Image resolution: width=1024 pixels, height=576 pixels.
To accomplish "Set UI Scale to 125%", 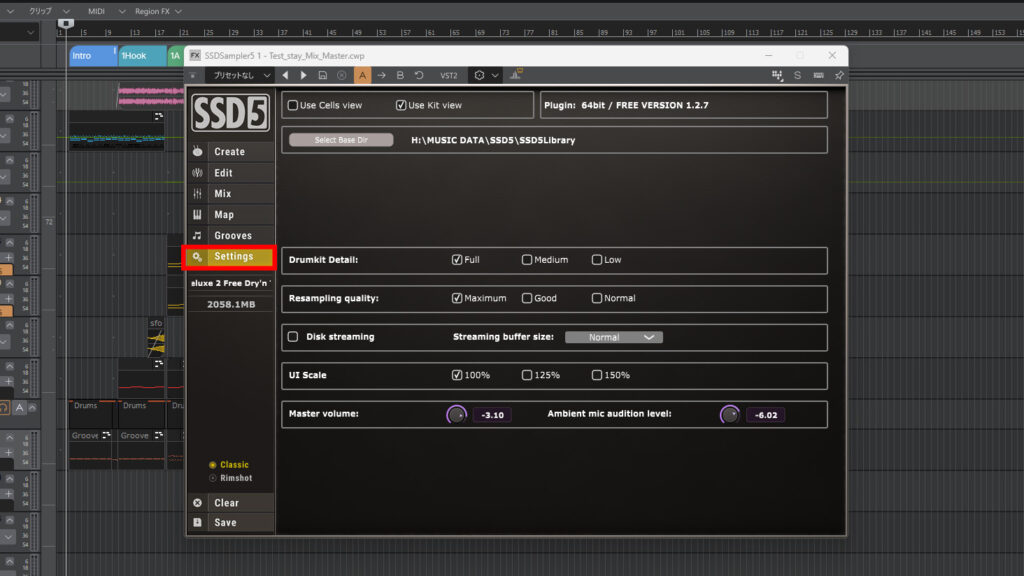I will pyautogui.click(x=527, y=375).
